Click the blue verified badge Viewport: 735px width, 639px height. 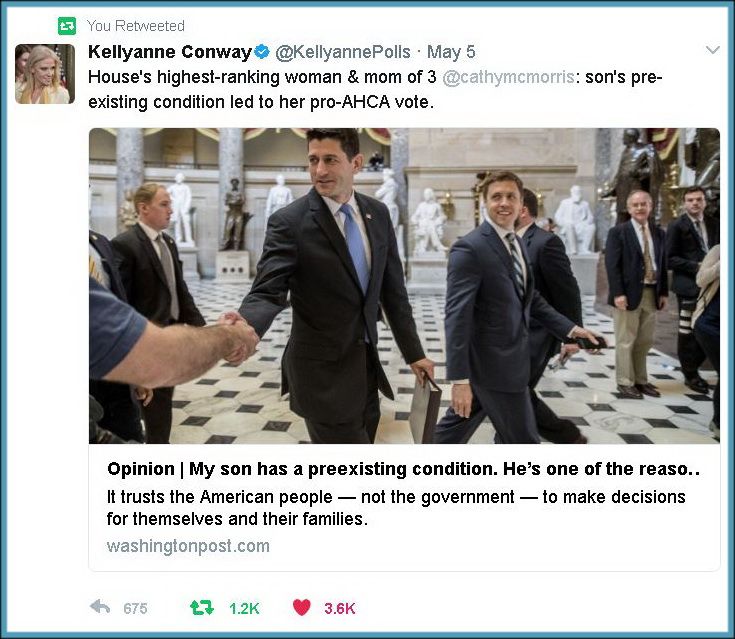tap(262, 52)
